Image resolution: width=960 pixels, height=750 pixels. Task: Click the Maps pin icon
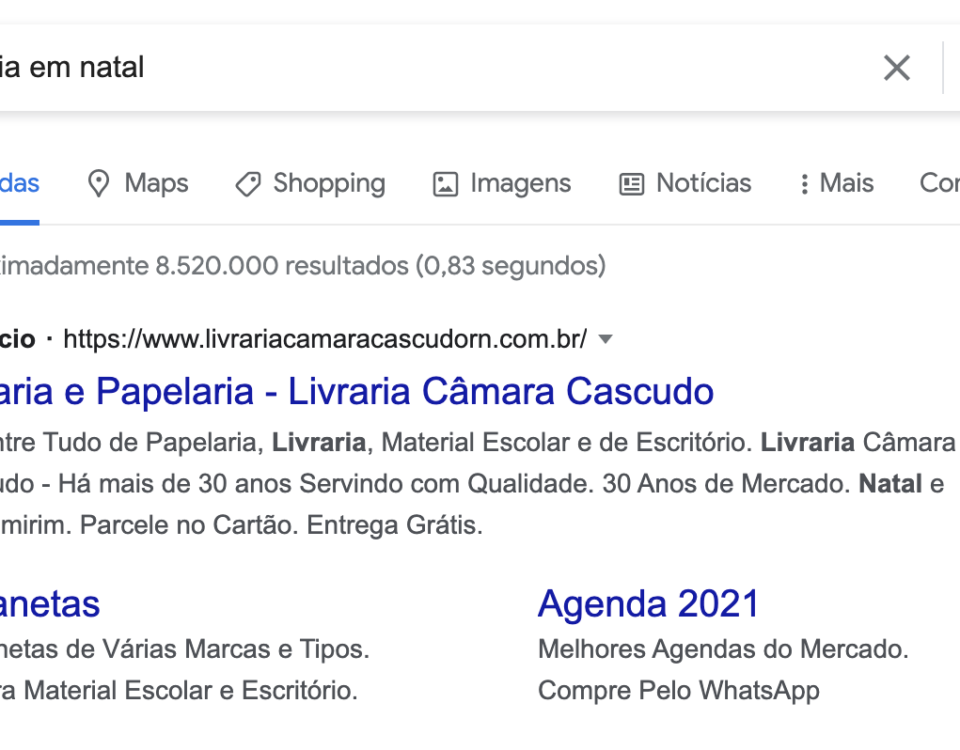pos(99,184)
